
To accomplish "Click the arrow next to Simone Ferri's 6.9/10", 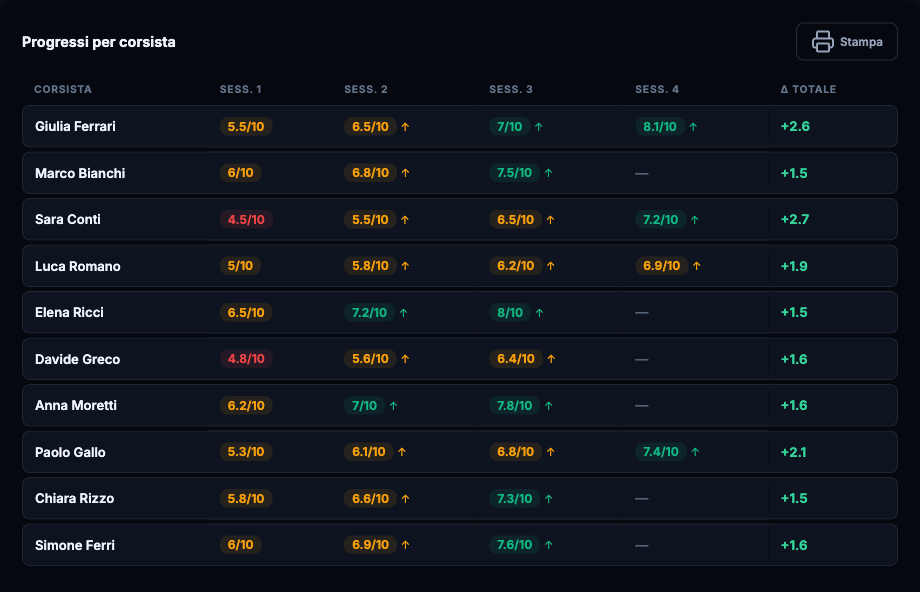I will pos(405,545).
